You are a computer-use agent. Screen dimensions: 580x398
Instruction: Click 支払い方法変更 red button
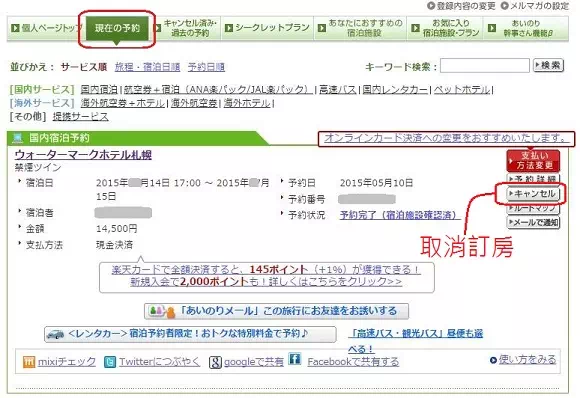(533, 161)
